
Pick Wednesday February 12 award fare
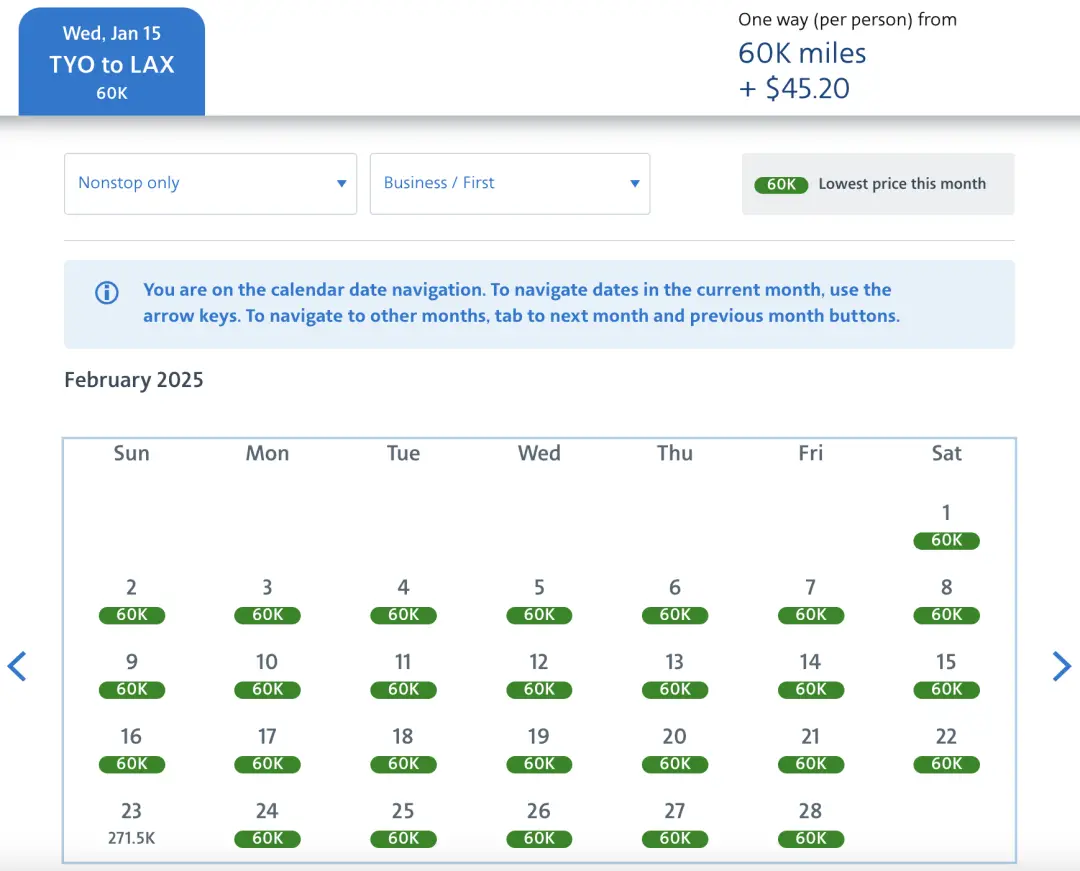539,674
